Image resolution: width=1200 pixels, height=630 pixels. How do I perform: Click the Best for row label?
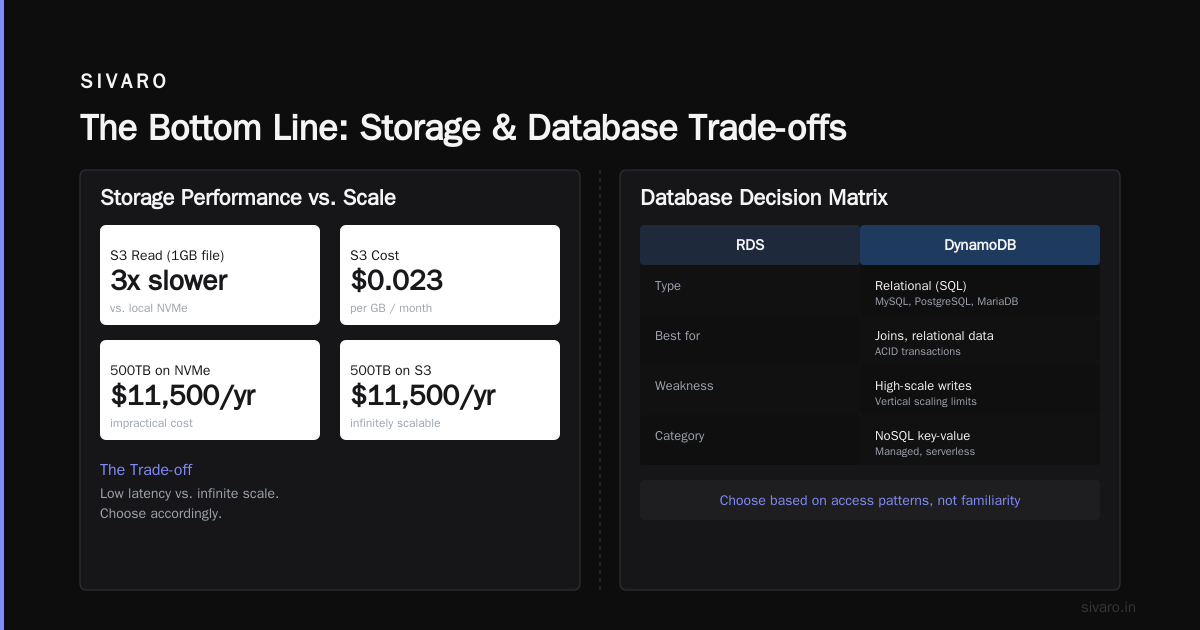[x=678, y=336]
